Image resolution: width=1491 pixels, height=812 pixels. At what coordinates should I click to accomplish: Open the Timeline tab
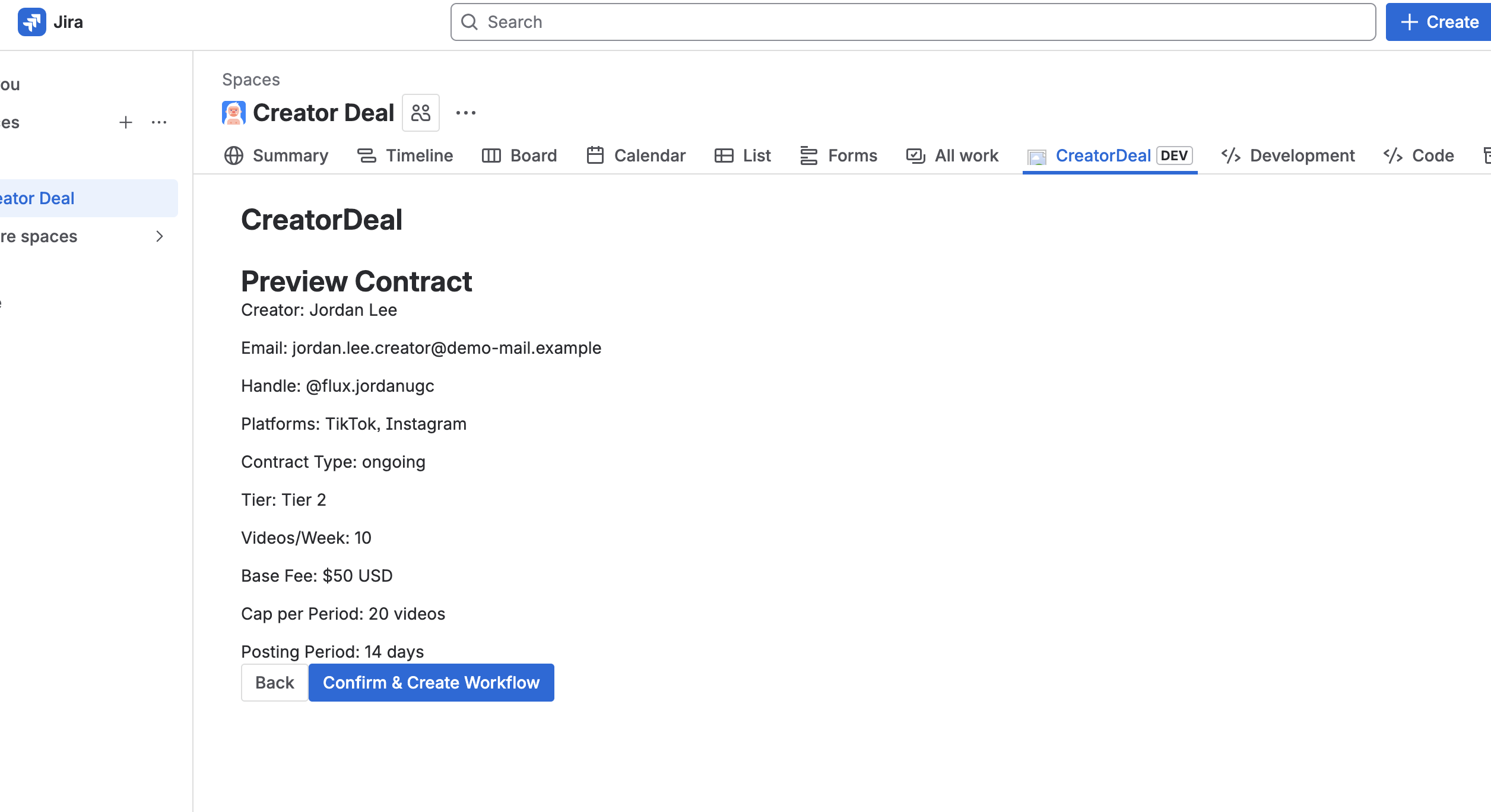click(405, 156)
